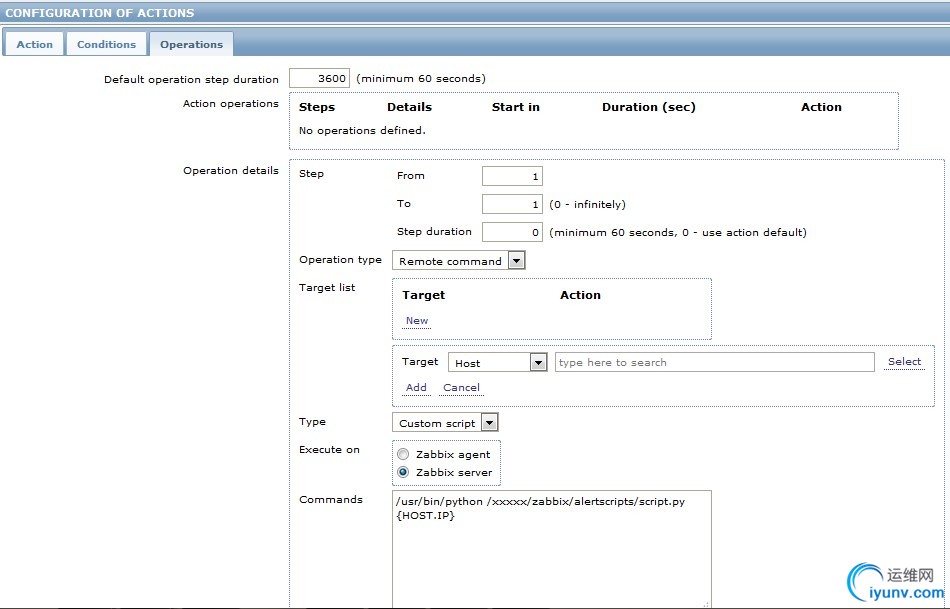Click the Commands textarea resize handle
Viewport: 950px width, 609px height.
coord(707,604)
